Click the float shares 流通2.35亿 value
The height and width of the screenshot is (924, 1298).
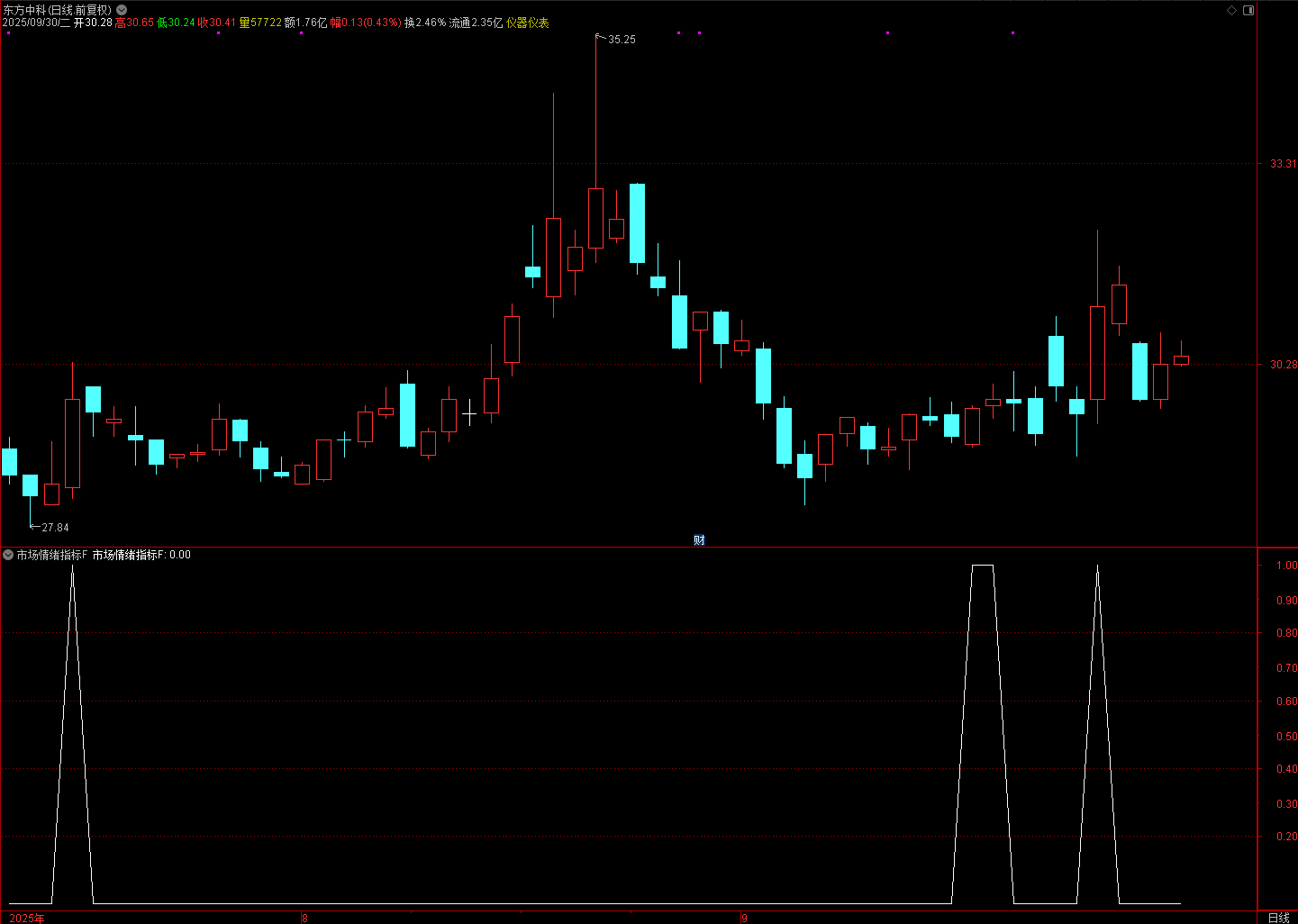click(476, 23)
